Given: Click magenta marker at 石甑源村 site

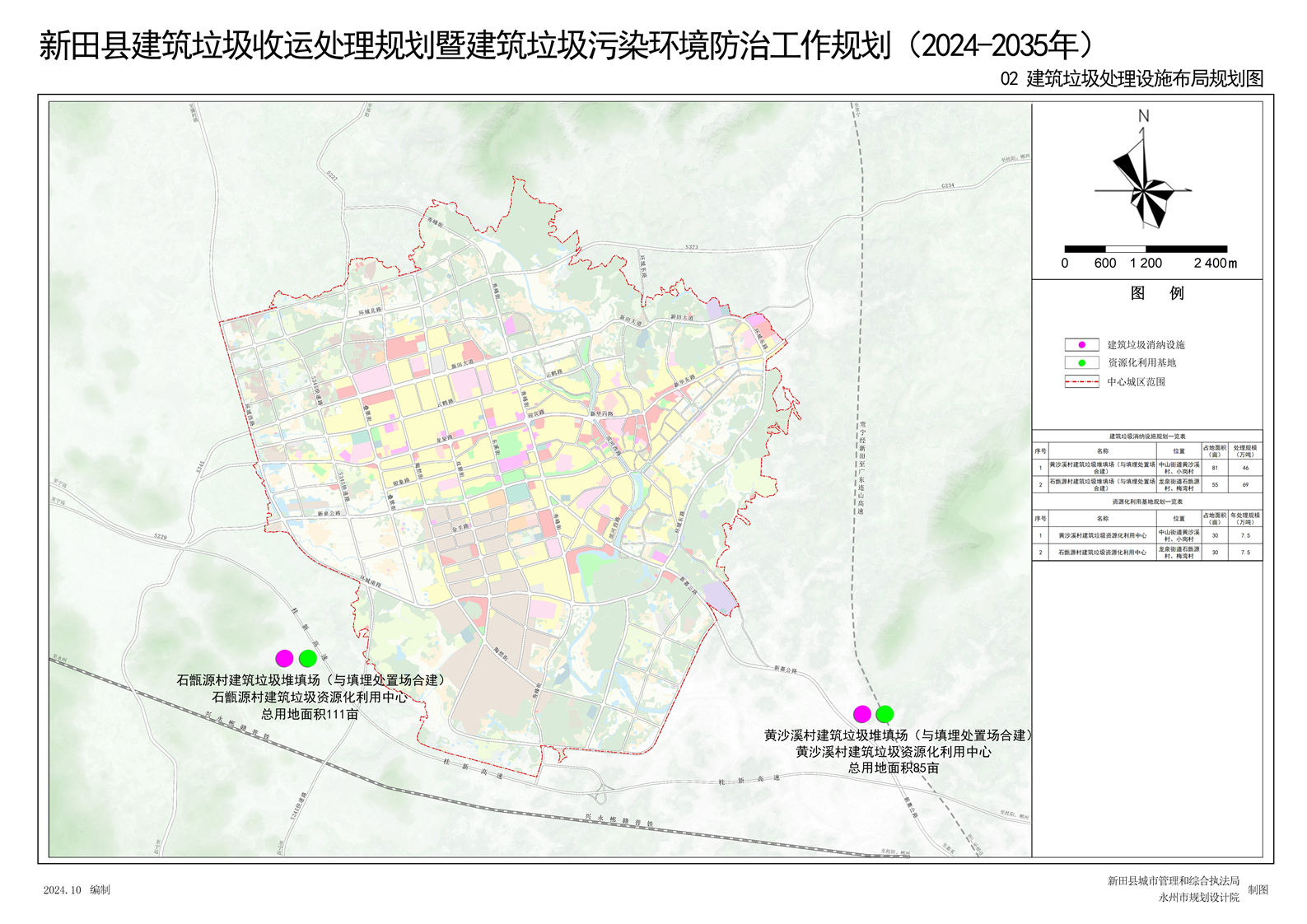Looking at the screenshot, I should [x=284, y=658].
